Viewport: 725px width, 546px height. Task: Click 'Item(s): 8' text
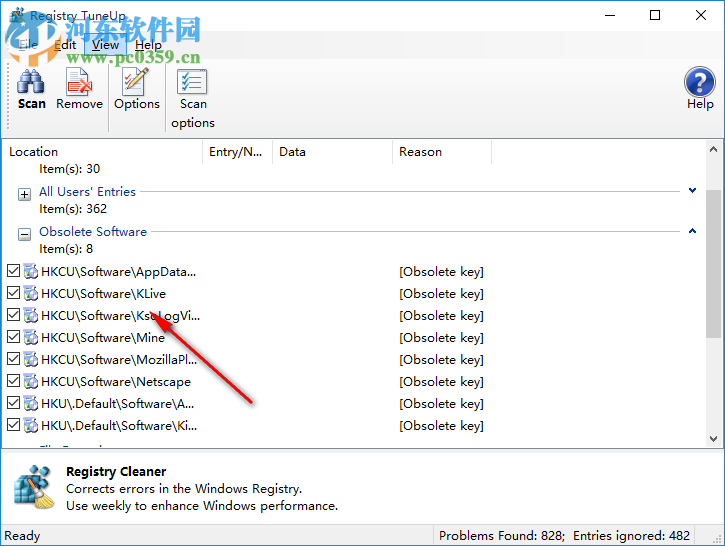point(66,249)
